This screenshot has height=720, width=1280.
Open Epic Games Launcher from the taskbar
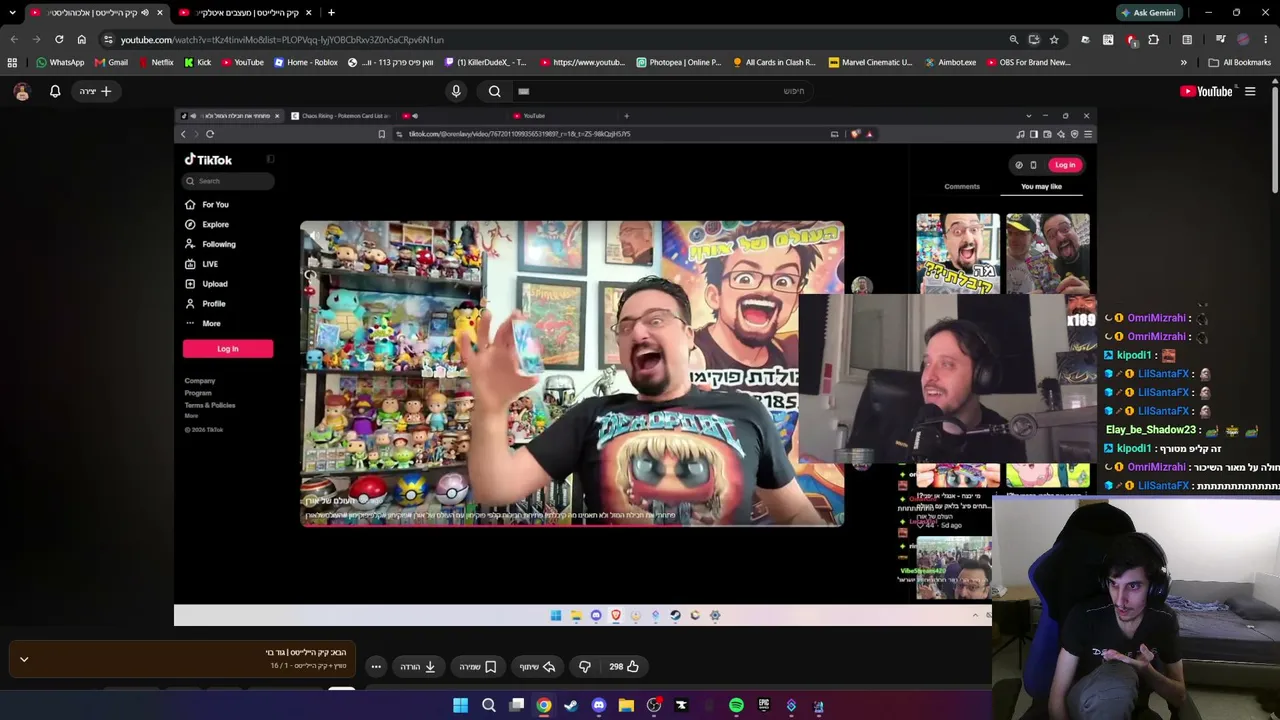[764, 706]
